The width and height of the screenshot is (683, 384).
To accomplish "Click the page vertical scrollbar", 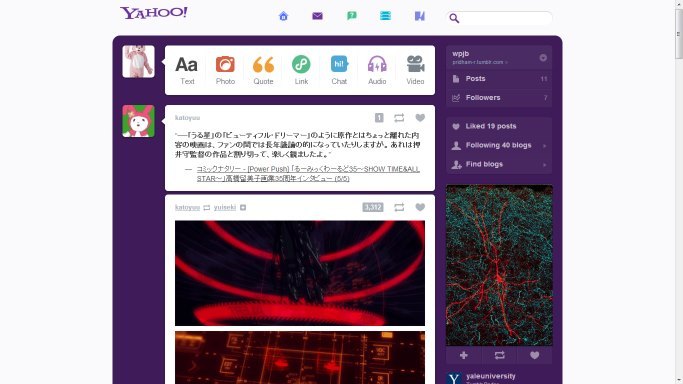I will click(679, 192).
